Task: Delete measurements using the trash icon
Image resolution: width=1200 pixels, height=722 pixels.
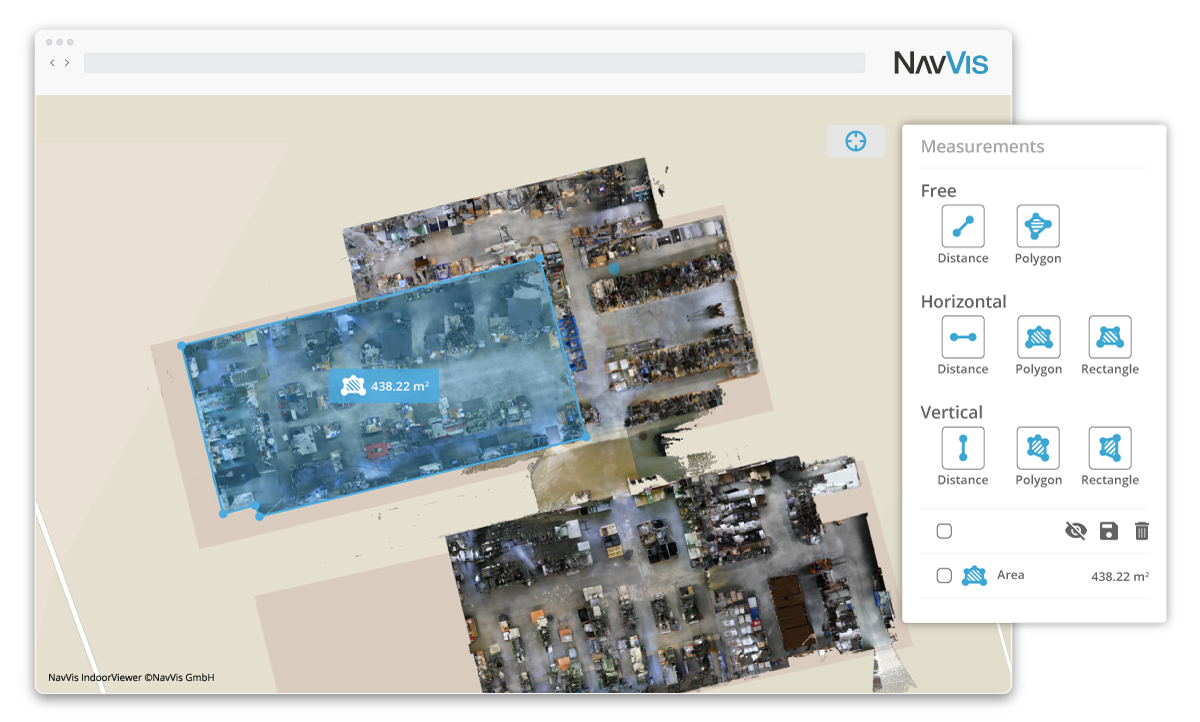Action: (x=1141, y=531)
